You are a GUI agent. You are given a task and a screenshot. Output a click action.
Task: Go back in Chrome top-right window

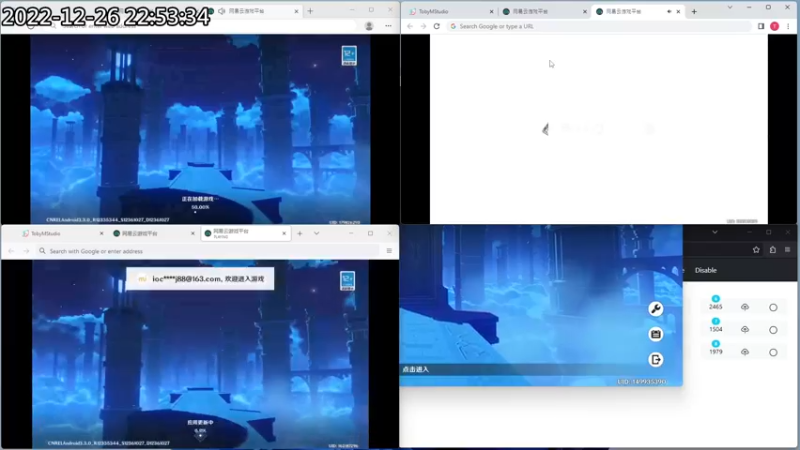(x=410, y=26)
